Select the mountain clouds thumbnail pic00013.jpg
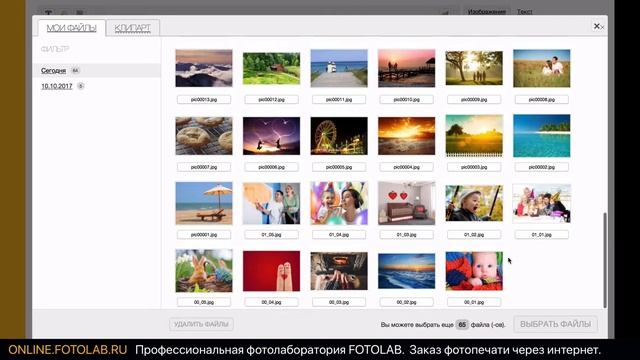 (204, 68)
